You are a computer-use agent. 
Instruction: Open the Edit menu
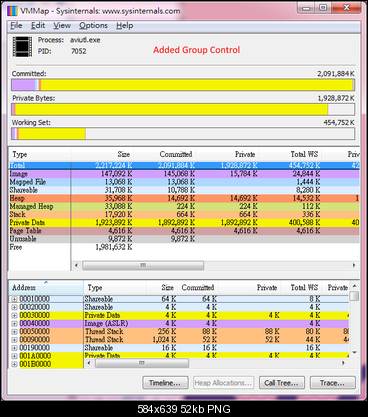pos(38,26)
